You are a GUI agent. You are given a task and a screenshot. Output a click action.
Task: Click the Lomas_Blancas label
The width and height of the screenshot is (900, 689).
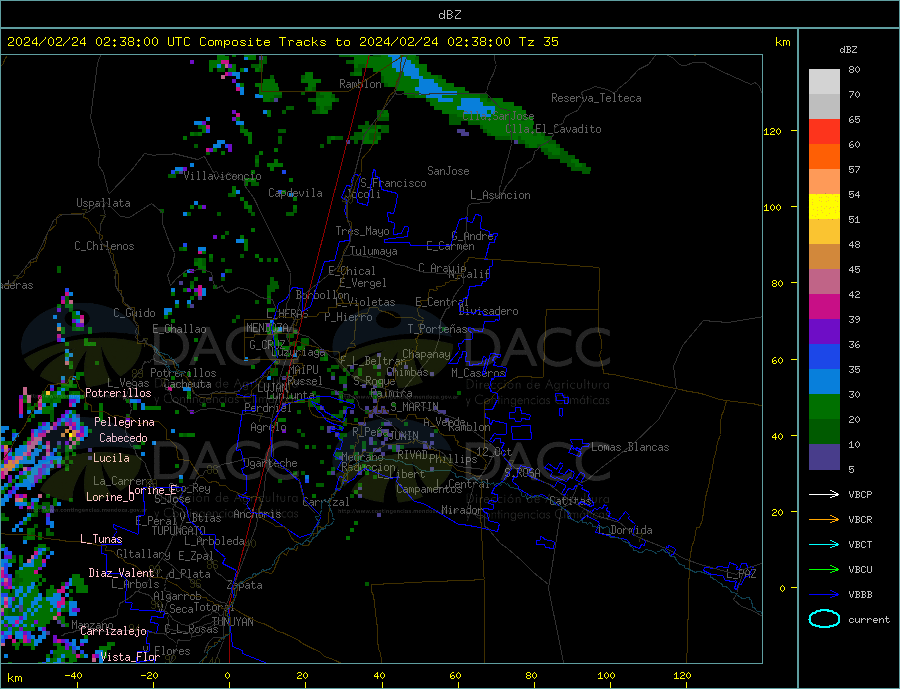630,447
